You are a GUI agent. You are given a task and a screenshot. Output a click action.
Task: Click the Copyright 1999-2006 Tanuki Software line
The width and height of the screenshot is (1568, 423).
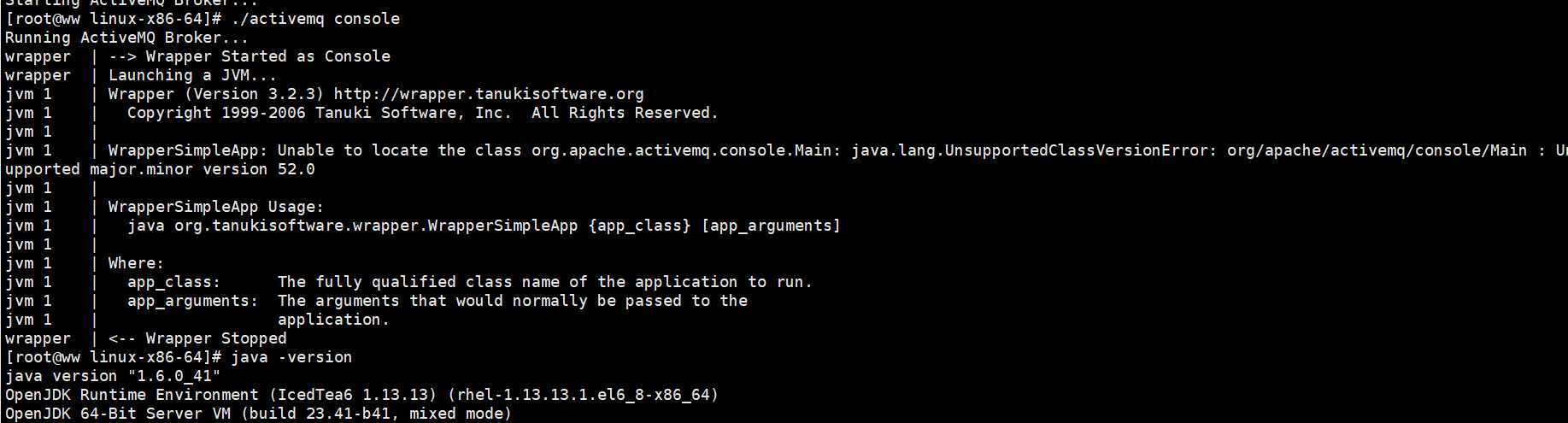(423, 113)
